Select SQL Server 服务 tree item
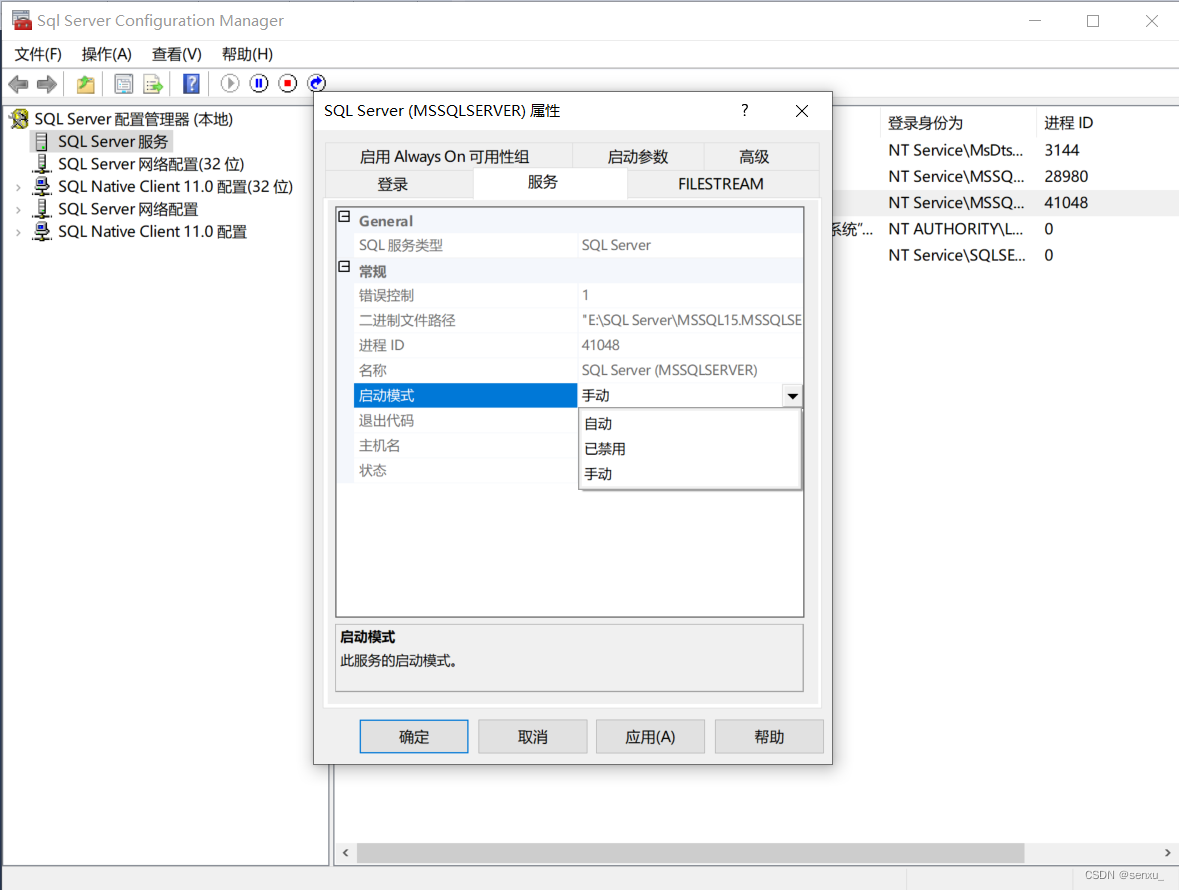The image size is (1179, 890). (113, 141)
